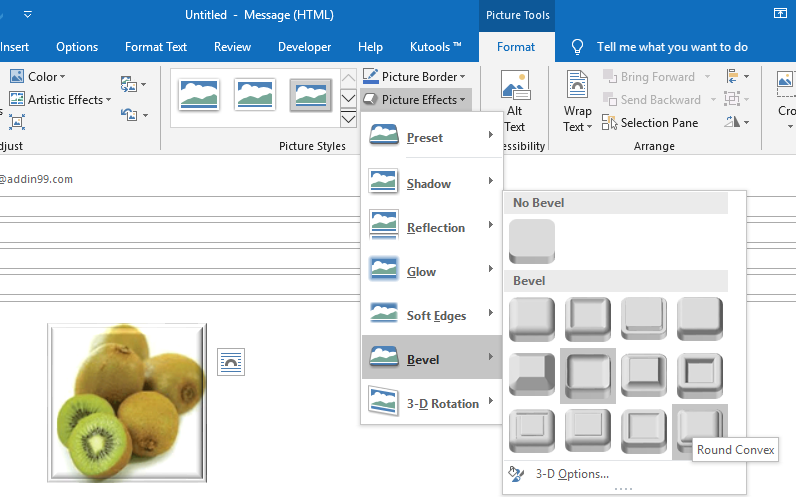The height and width of the screenshot is (497, 796).
Task: Open Customize Quick Access Toolbar dropdown
Action: [28, 14]
